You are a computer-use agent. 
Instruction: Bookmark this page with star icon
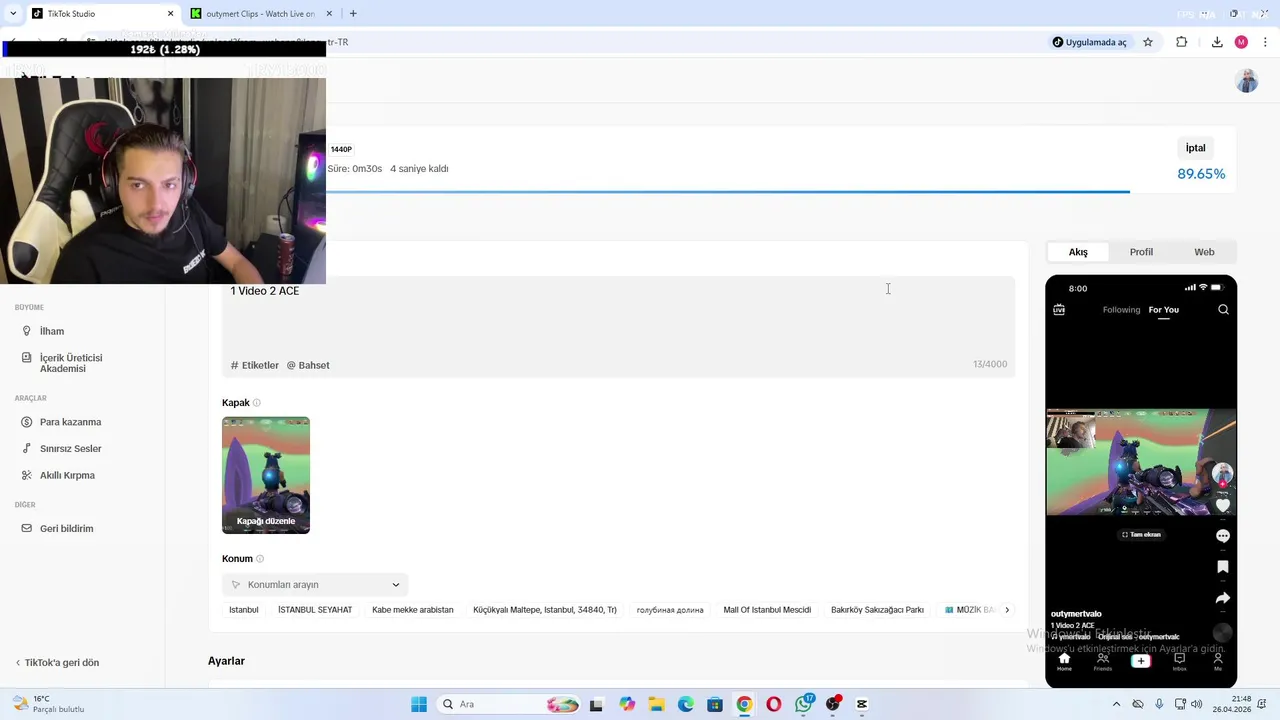click(x=1148, y=42)
